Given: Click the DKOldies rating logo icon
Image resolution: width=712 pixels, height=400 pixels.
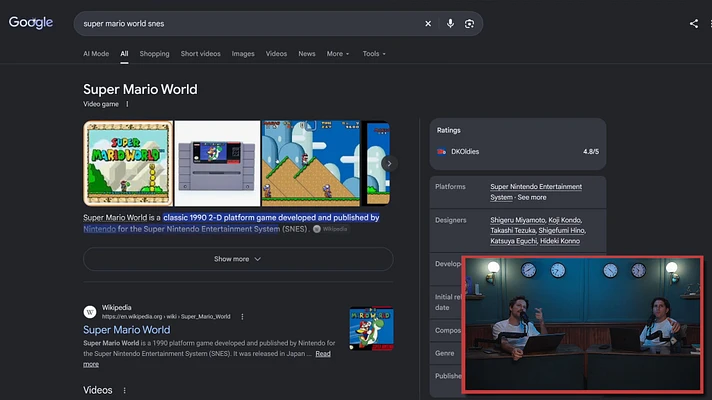Looking at the screenshot, I should 441,152.
